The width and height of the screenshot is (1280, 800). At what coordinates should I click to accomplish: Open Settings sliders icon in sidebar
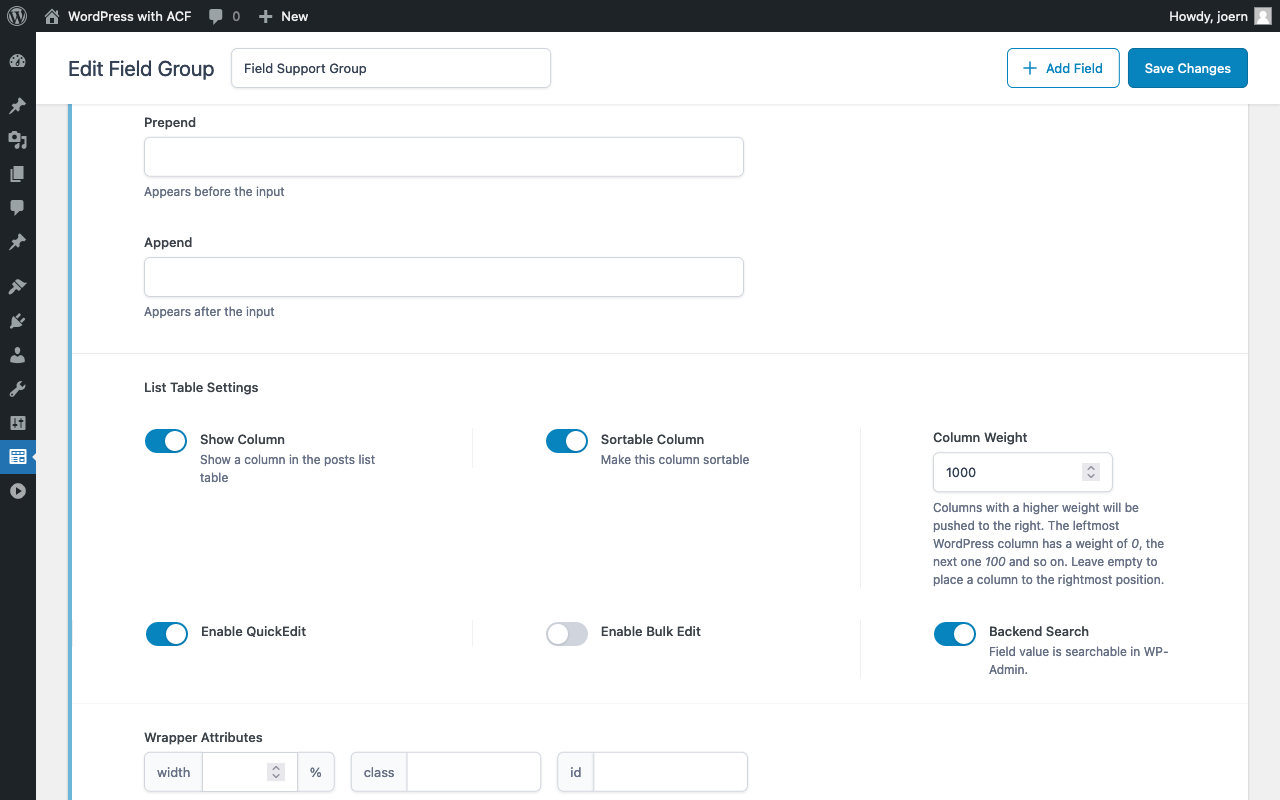(x=17, y=423)
